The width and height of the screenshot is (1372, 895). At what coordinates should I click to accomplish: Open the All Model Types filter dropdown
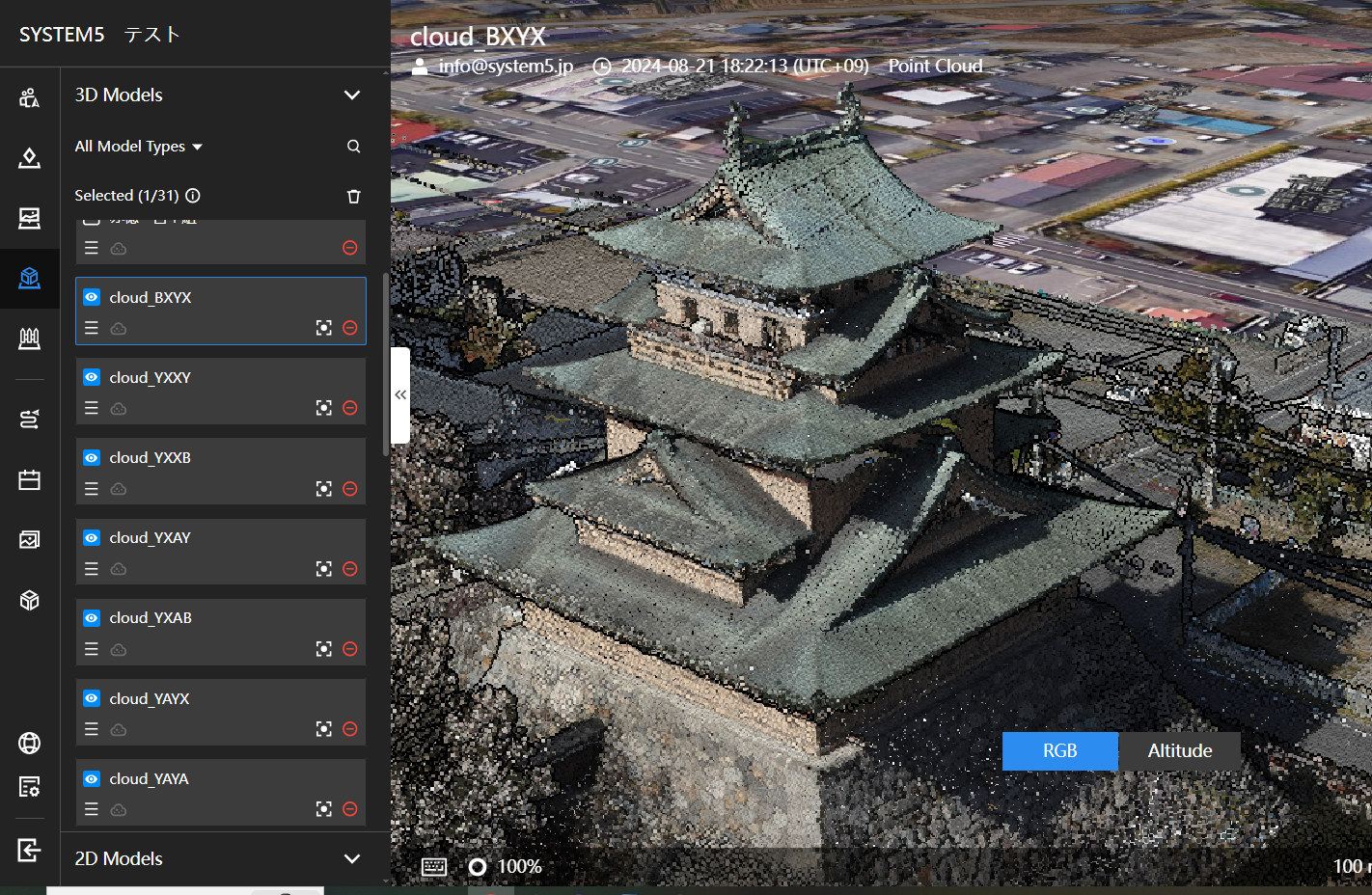click(139, 147)
